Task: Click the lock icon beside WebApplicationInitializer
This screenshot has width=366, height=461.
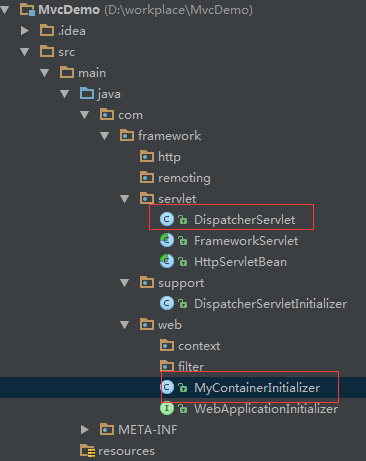Action: point(182,409)
